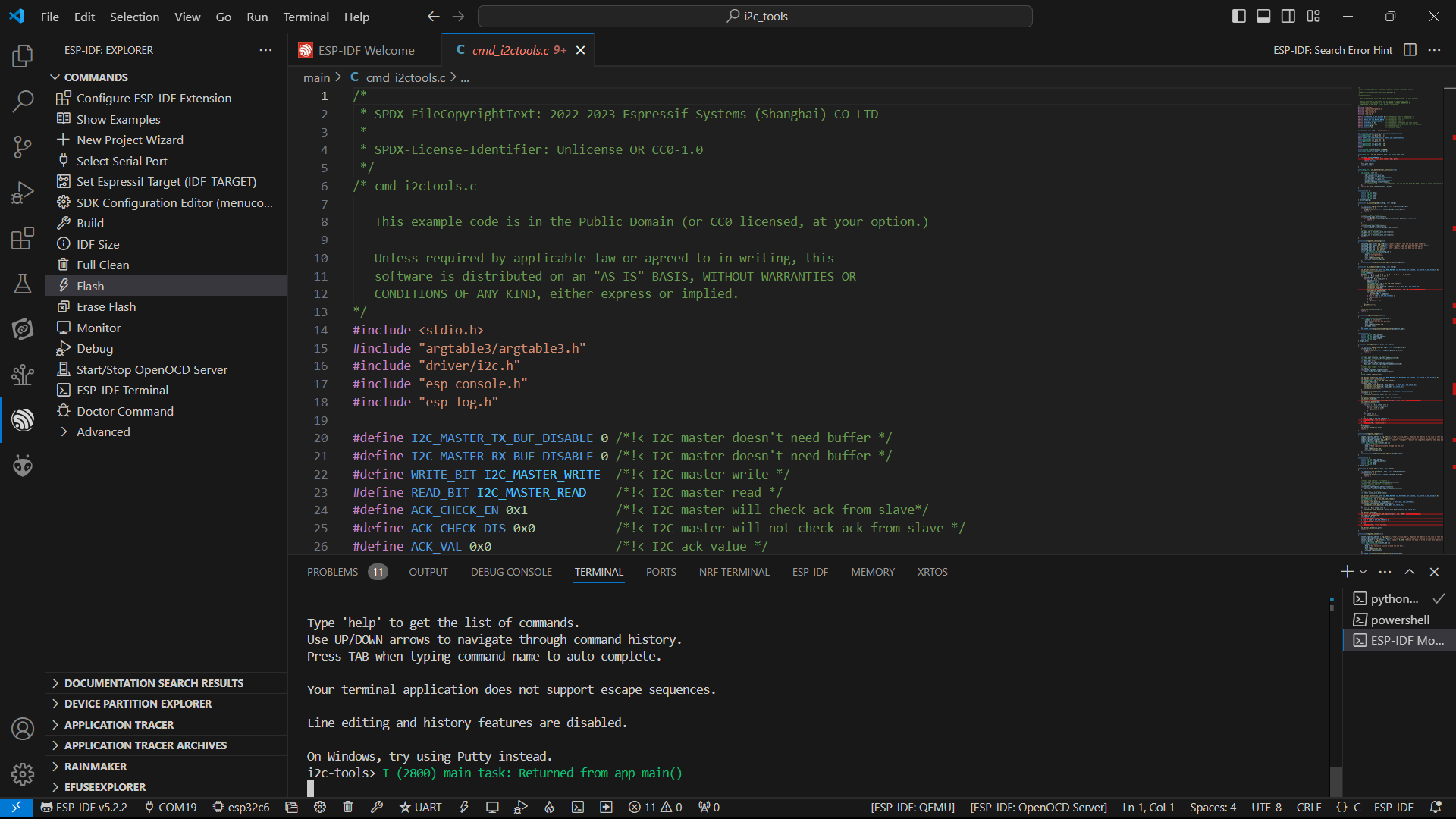The image size is (1456, 819).
Task: Select the powershell terminal in terminal list
Action: (1399, 620)
